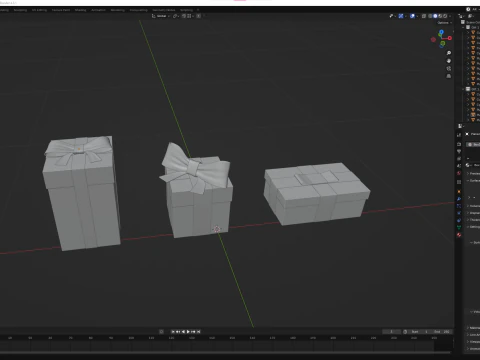
Task: Toggle the snapping magnet button in header
Action: pos(184,16)
